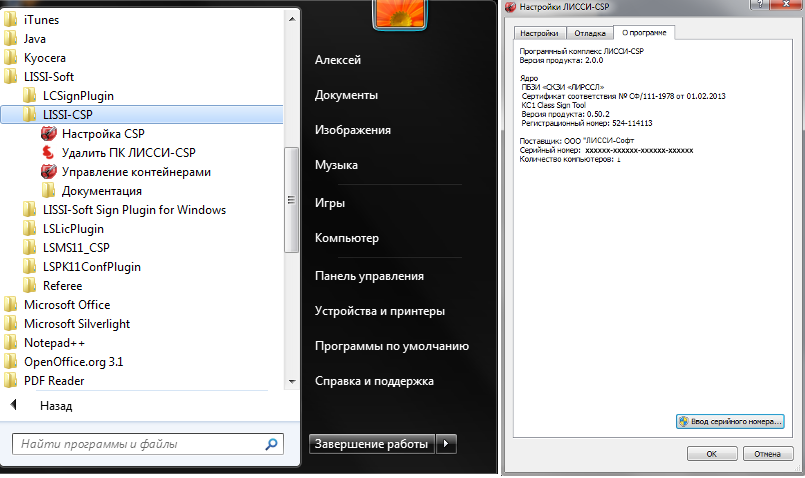The image size is (805, 478).
Task: Open Игры from Start menu
Action: 330,203
